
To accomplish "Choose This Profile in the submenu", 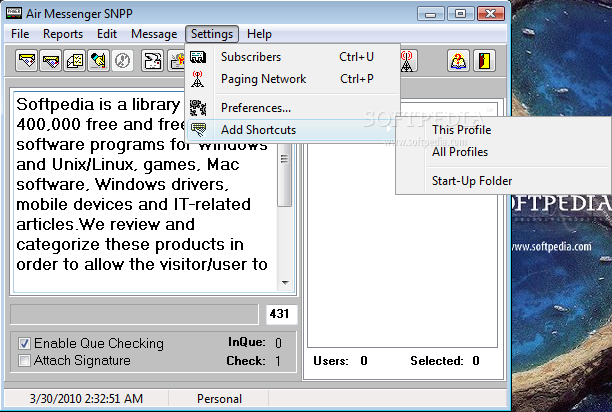I will 503,130.
